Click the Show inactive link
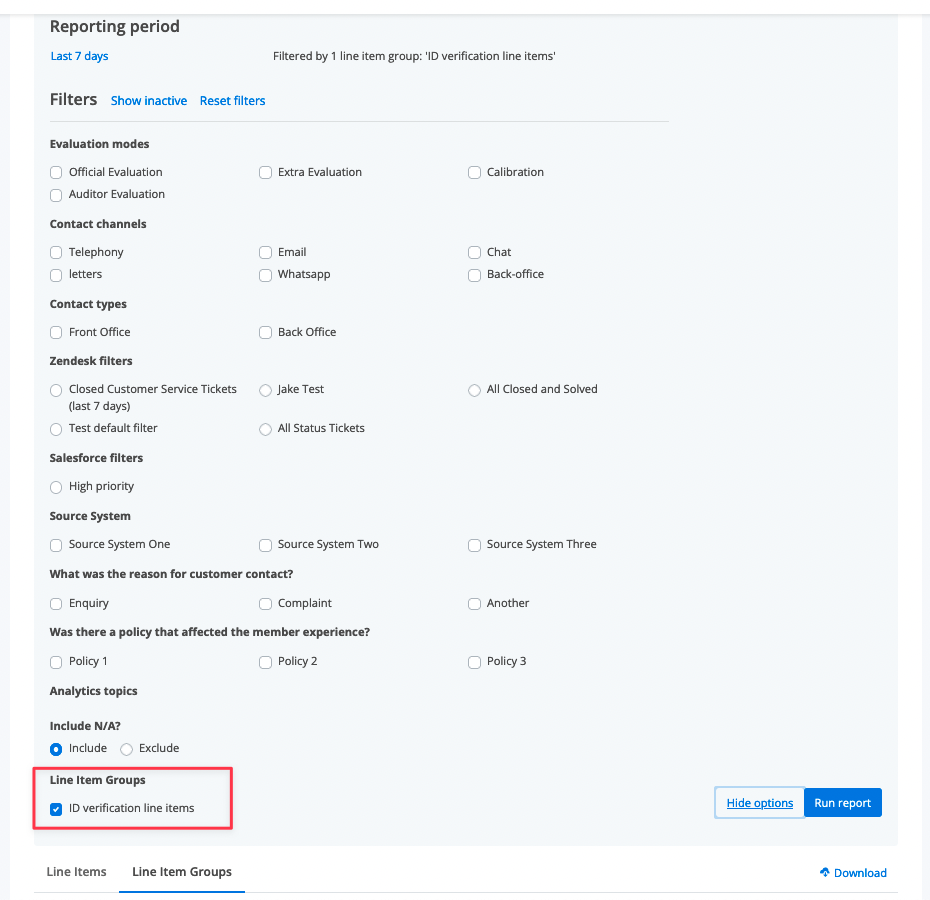 (149, 101)
